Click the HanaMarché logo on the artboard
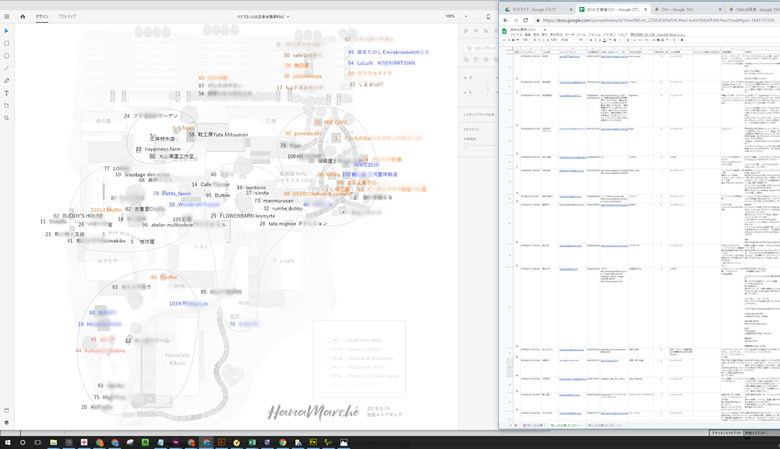Image resolution: width=780 pixels, height=449 pixels. click(313, 412)
